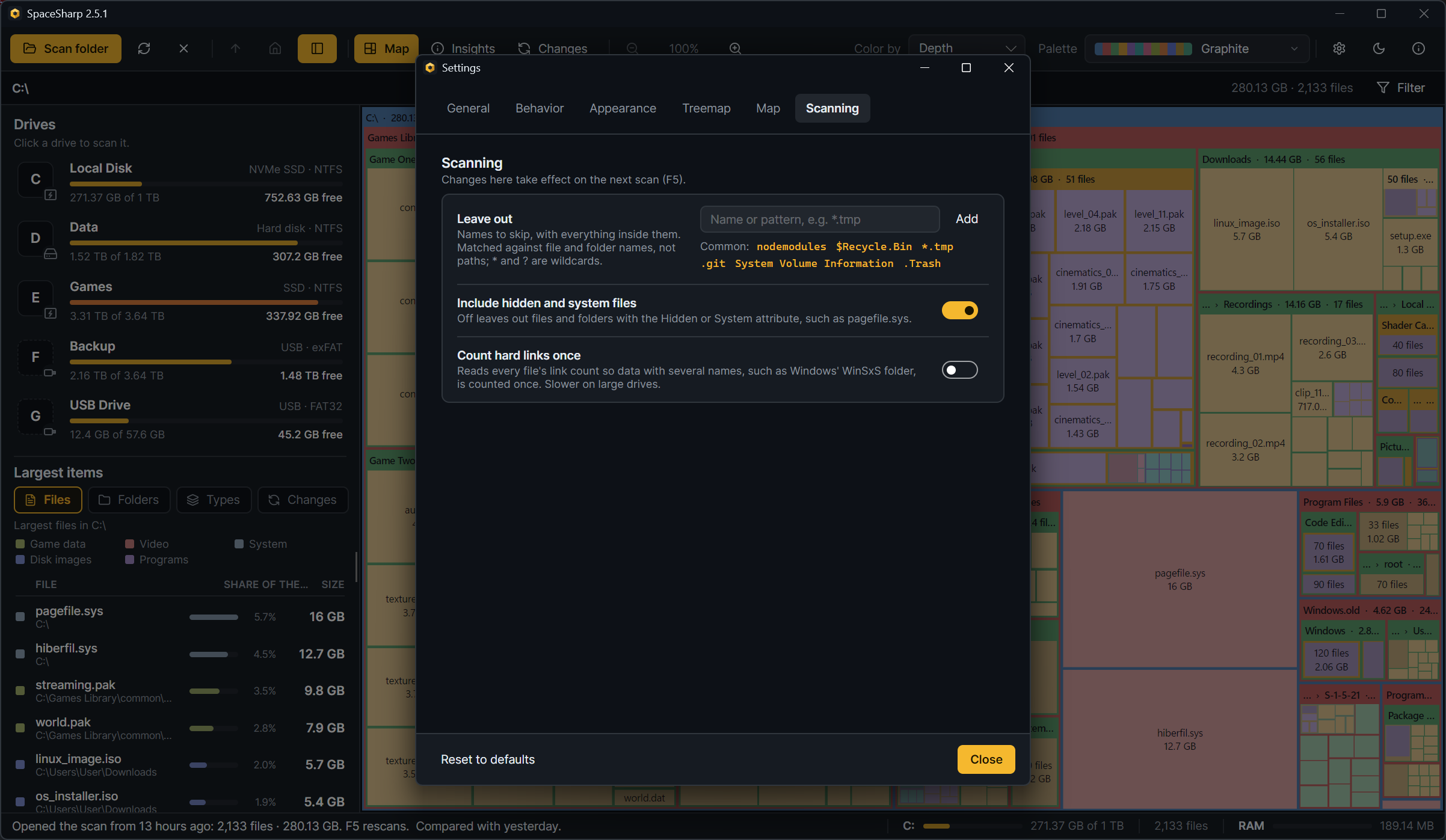Click the zoom out magnifier icon

coord(632,49)
